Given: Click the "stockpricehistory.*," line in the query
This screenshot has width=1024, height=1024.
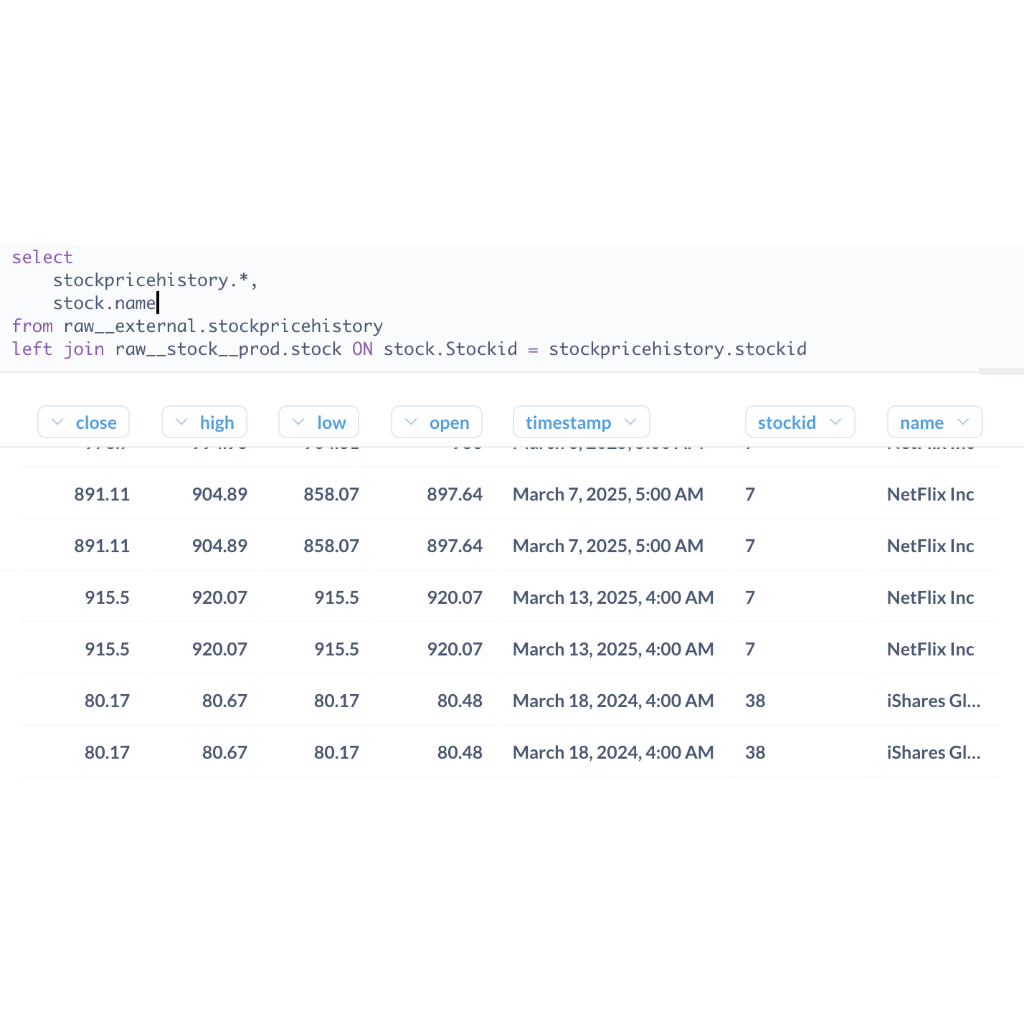Looking at the screenshot, I should 155,280.
